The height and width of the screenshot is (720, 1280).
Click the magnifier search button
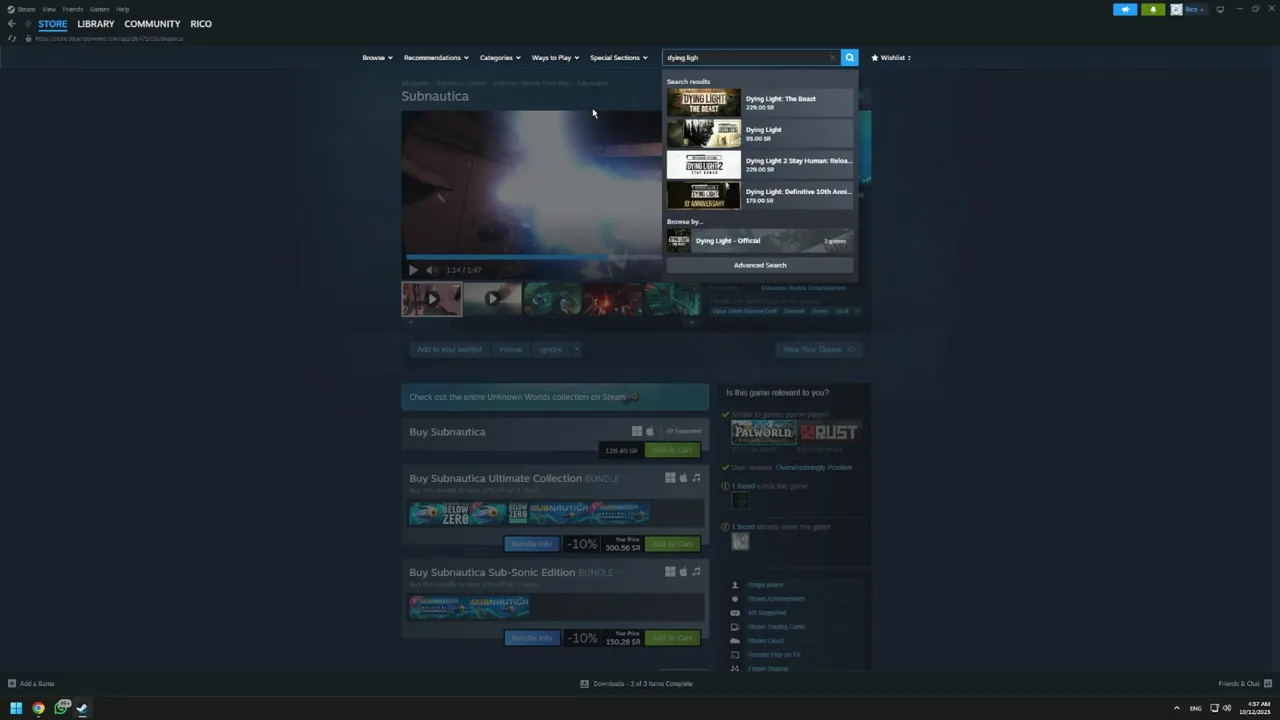click(849, 58)
